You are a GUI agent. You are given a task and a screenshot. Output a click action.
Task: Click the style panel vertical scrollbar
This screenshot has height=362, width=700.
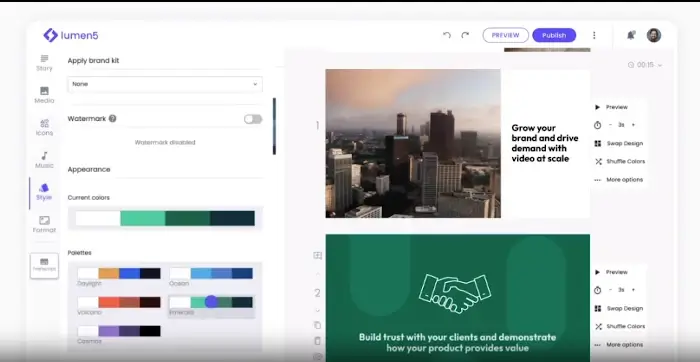tap(274, 126)
